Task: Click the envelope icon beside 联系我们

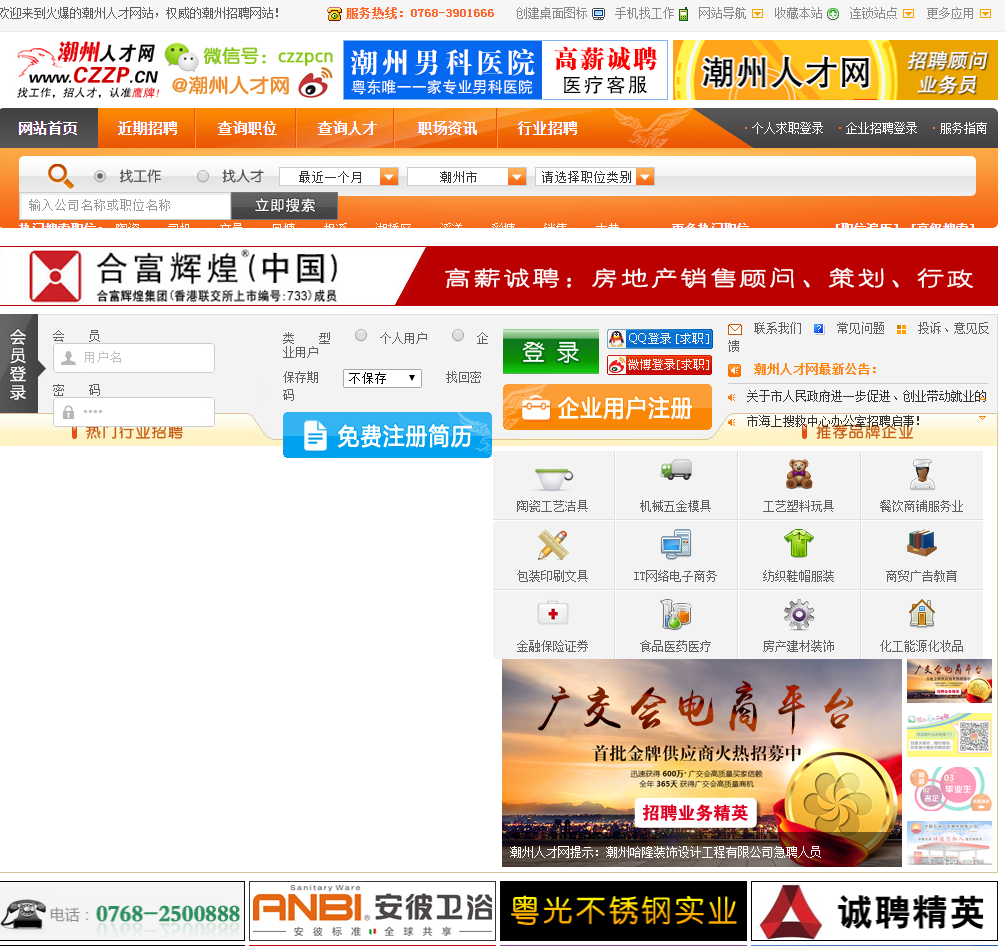Action: (735, 329)
